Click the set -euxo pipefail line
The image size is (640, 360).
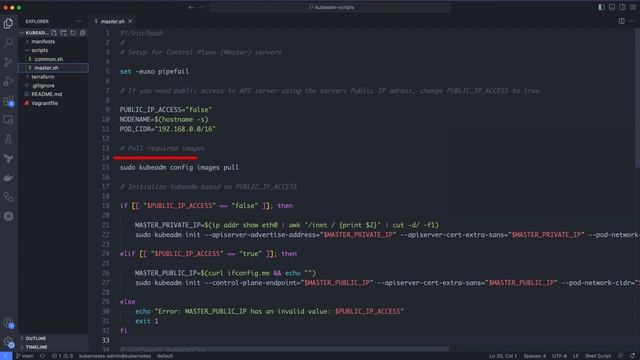tap(154, 71)
